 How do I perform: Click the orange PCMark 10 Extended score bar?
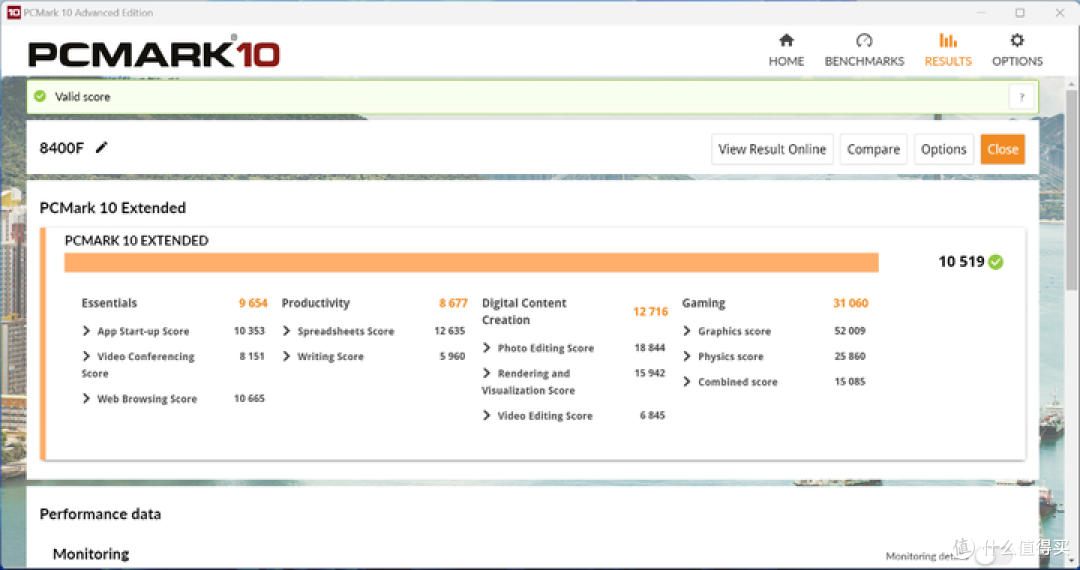point(471,262)
